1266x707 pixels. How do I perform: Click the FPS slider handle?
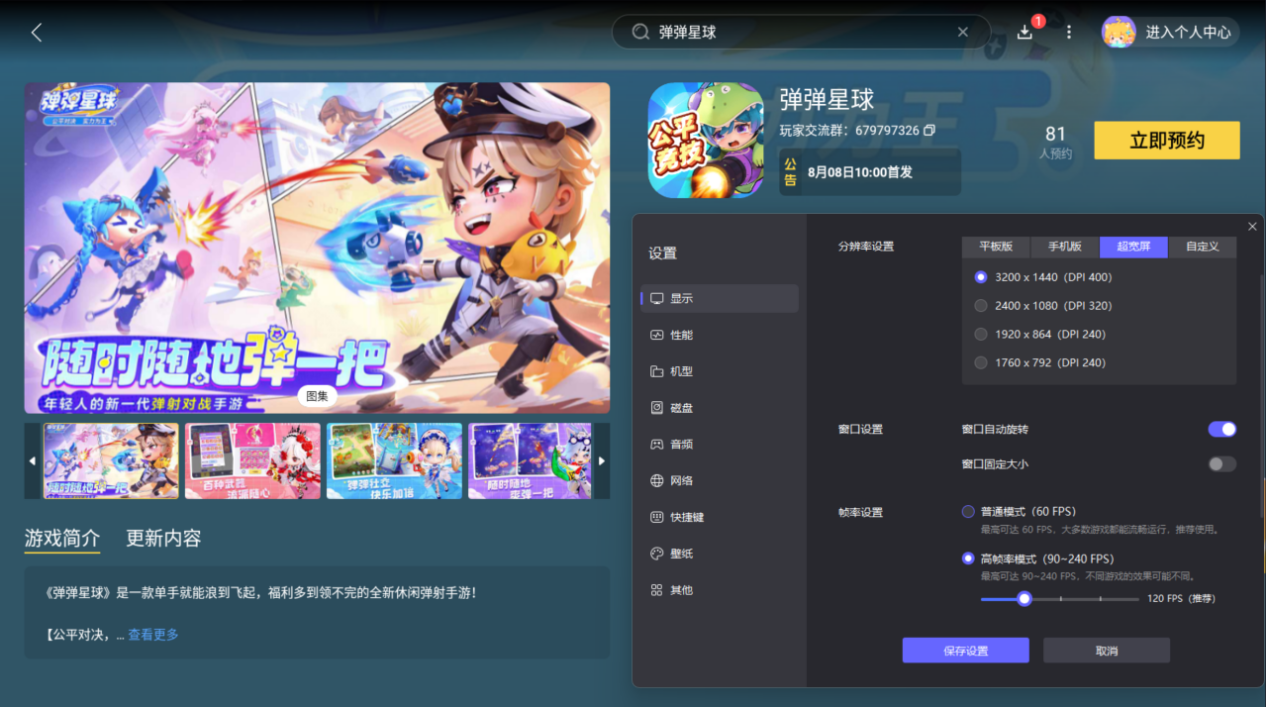click(1024, 599)
